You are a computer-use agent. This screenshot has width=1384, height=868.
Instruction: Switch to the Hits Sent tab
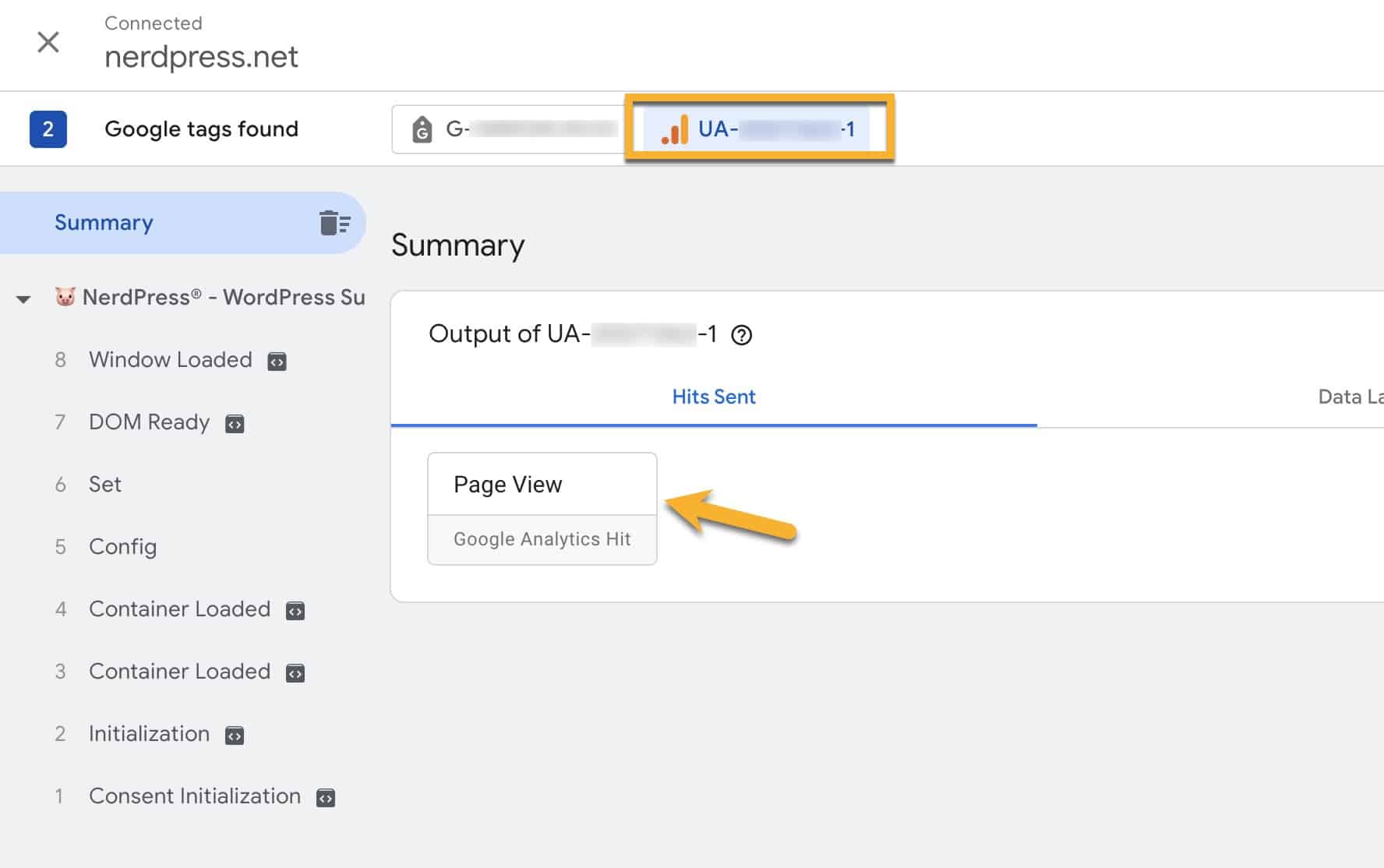[713, 397]
